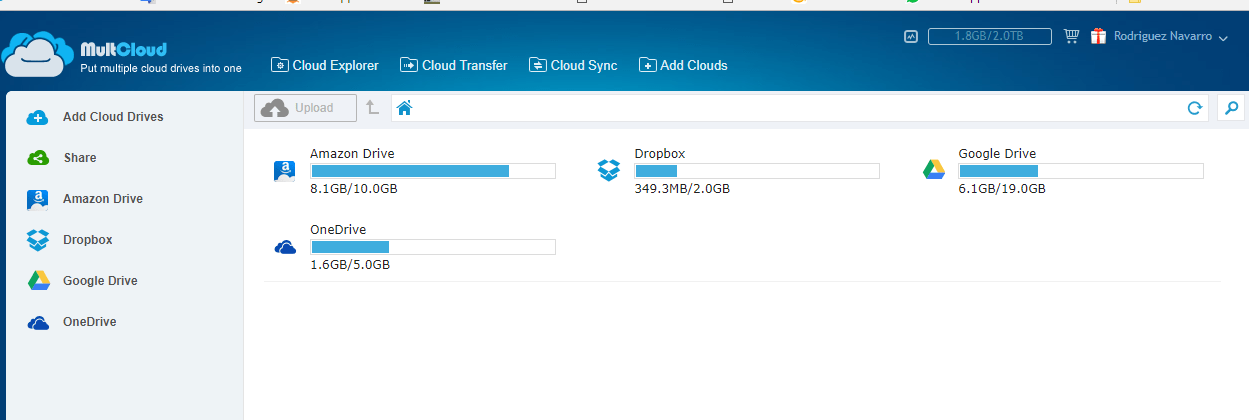
Task: Click the 349.3MB/2.0GB usage text
Action: coord(682,188)
